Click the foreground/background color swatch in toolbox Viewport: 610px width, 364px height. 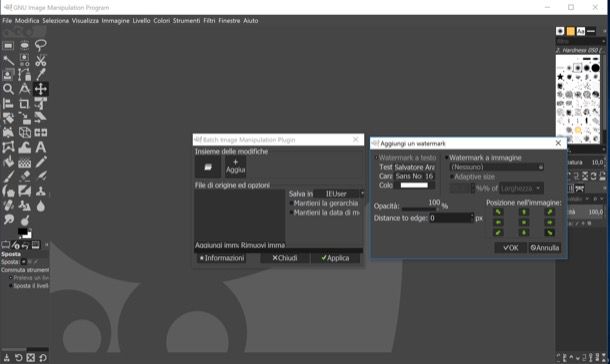tap(25, 233)
